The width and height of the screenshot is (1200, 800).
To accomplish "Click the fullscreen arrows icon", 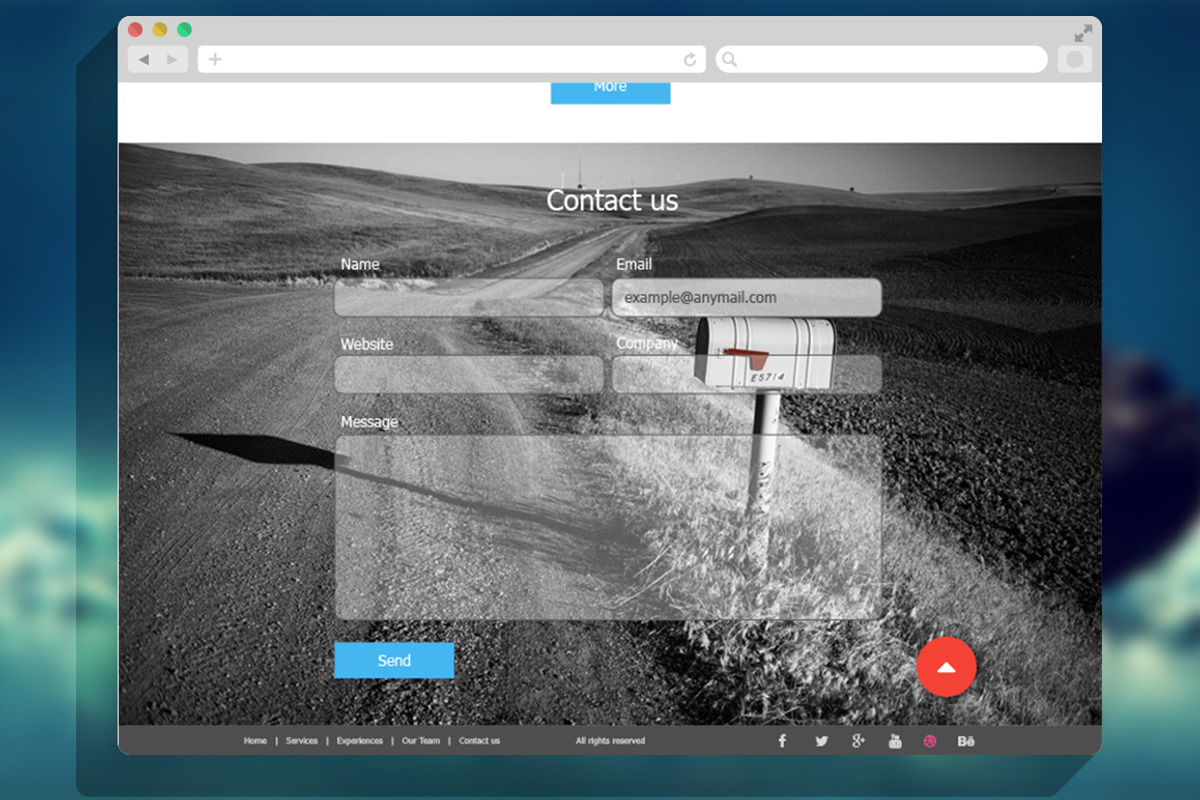I will pos(1083,33).
